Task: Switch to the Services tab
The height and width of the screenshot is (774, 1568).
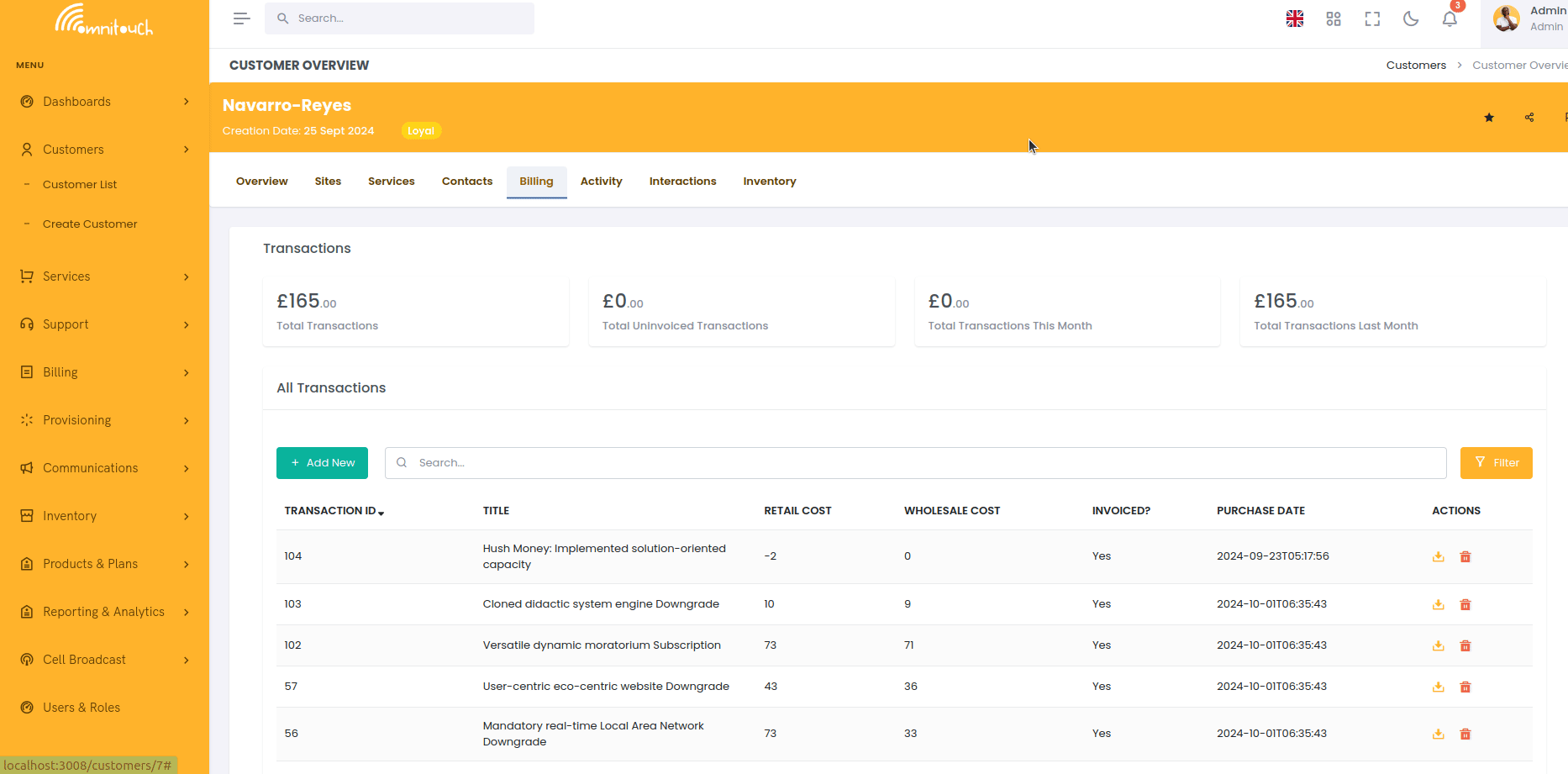Action: pyautogui.click(x=391, y=182)
